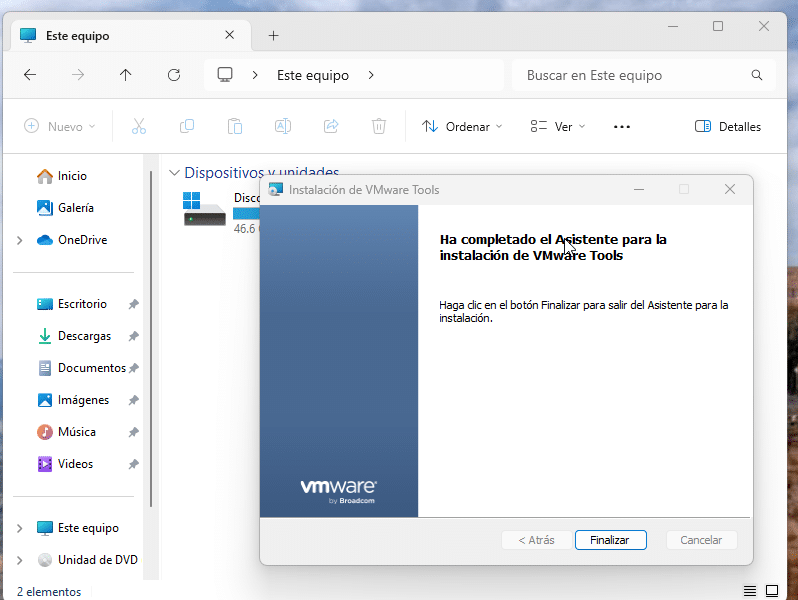Viewport: 798px width, 600px height.
Task: Open the Nuevo dropdown menu
Action: click(60, 126)
